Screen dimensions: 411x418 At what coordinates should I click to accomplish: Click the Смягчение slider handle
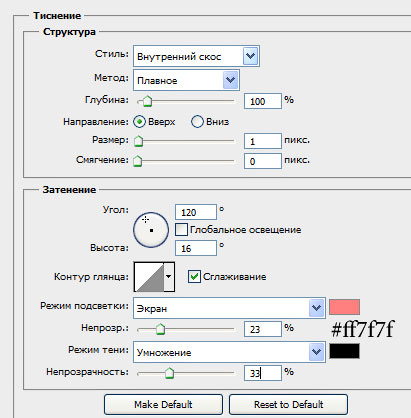click(137, 161)
